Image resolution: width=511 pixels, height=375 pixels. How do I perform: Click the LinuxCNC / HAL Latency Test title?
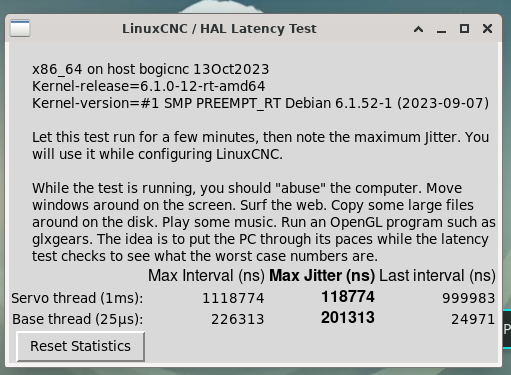point(219,29)
